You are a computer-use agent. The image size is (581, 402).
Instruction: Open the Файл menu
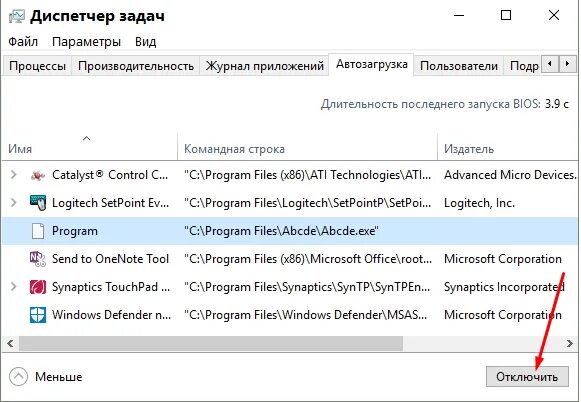pos(23,41)
